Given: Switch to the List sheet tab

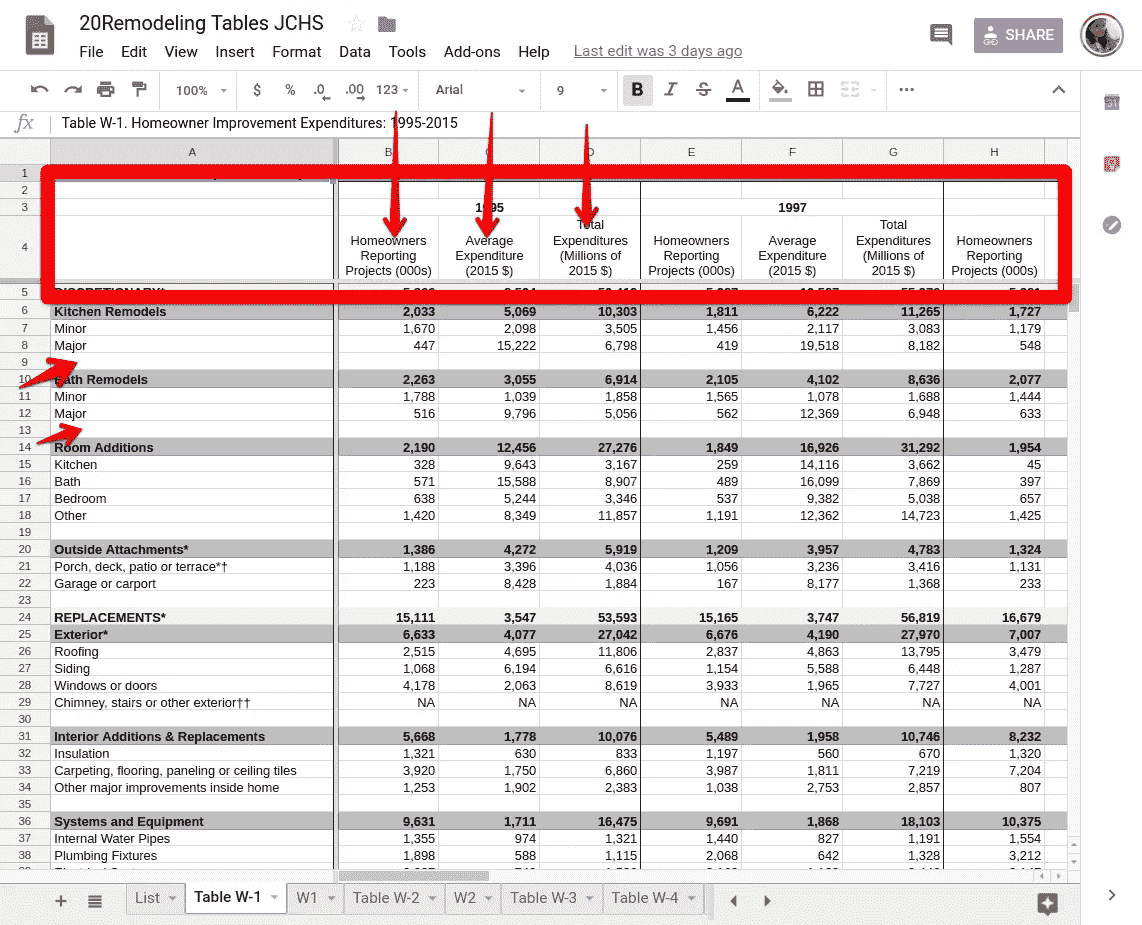Looking at the screenshot, I should tap(147, 898).
